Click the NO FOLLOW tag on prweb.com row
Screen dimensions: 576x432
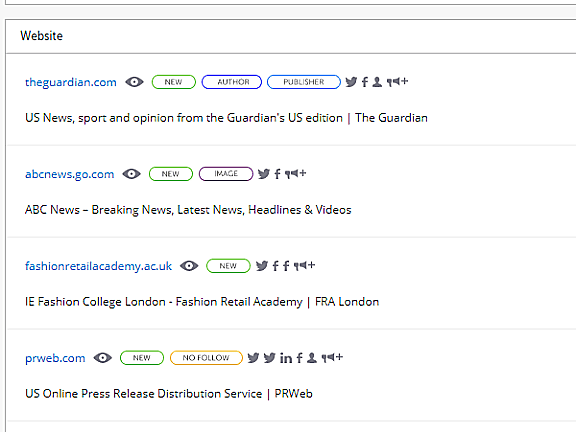[x=206, y=358]
